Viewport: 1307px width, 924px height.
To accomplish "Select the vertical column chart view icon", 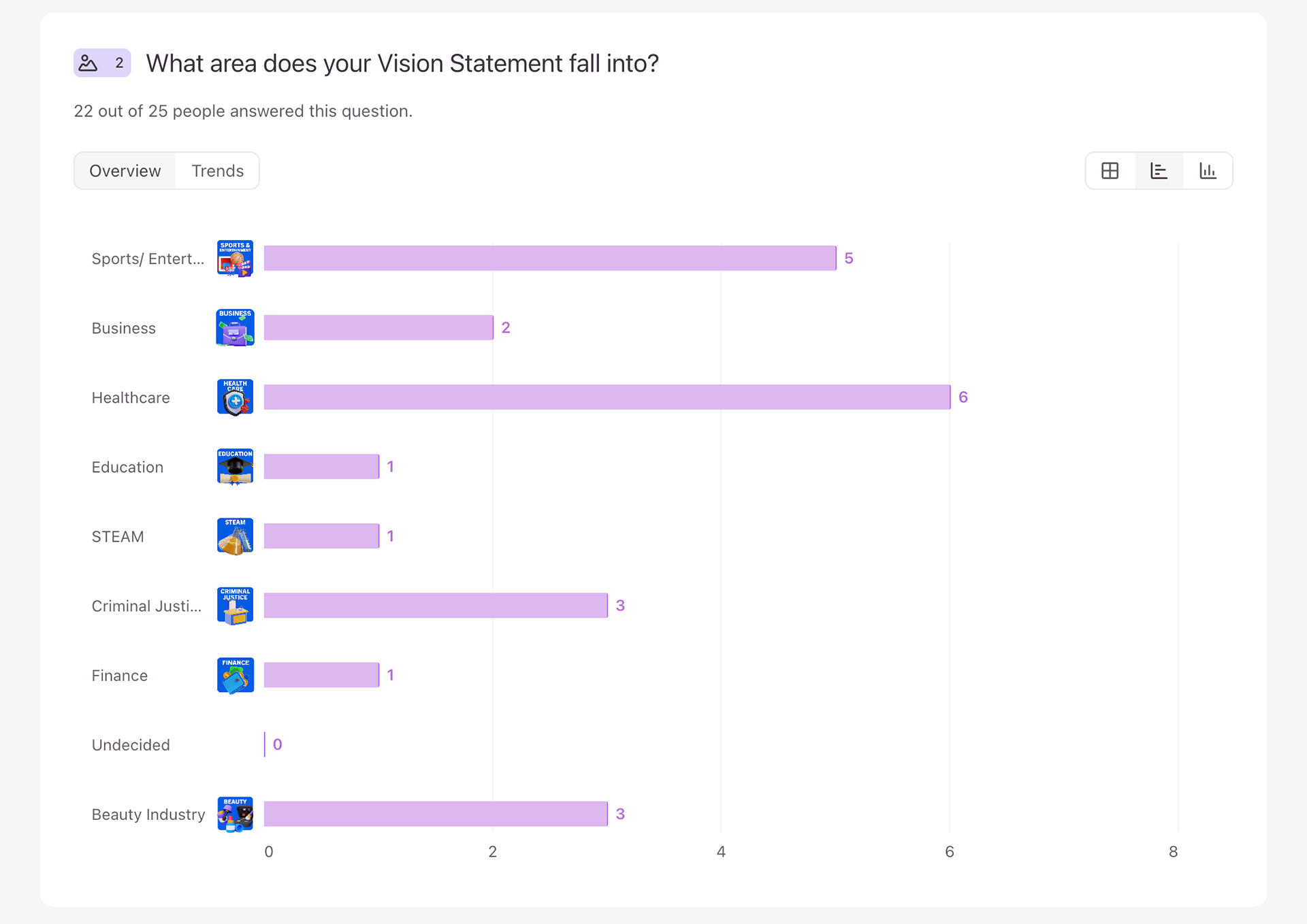I will (x=1208, y=171).
